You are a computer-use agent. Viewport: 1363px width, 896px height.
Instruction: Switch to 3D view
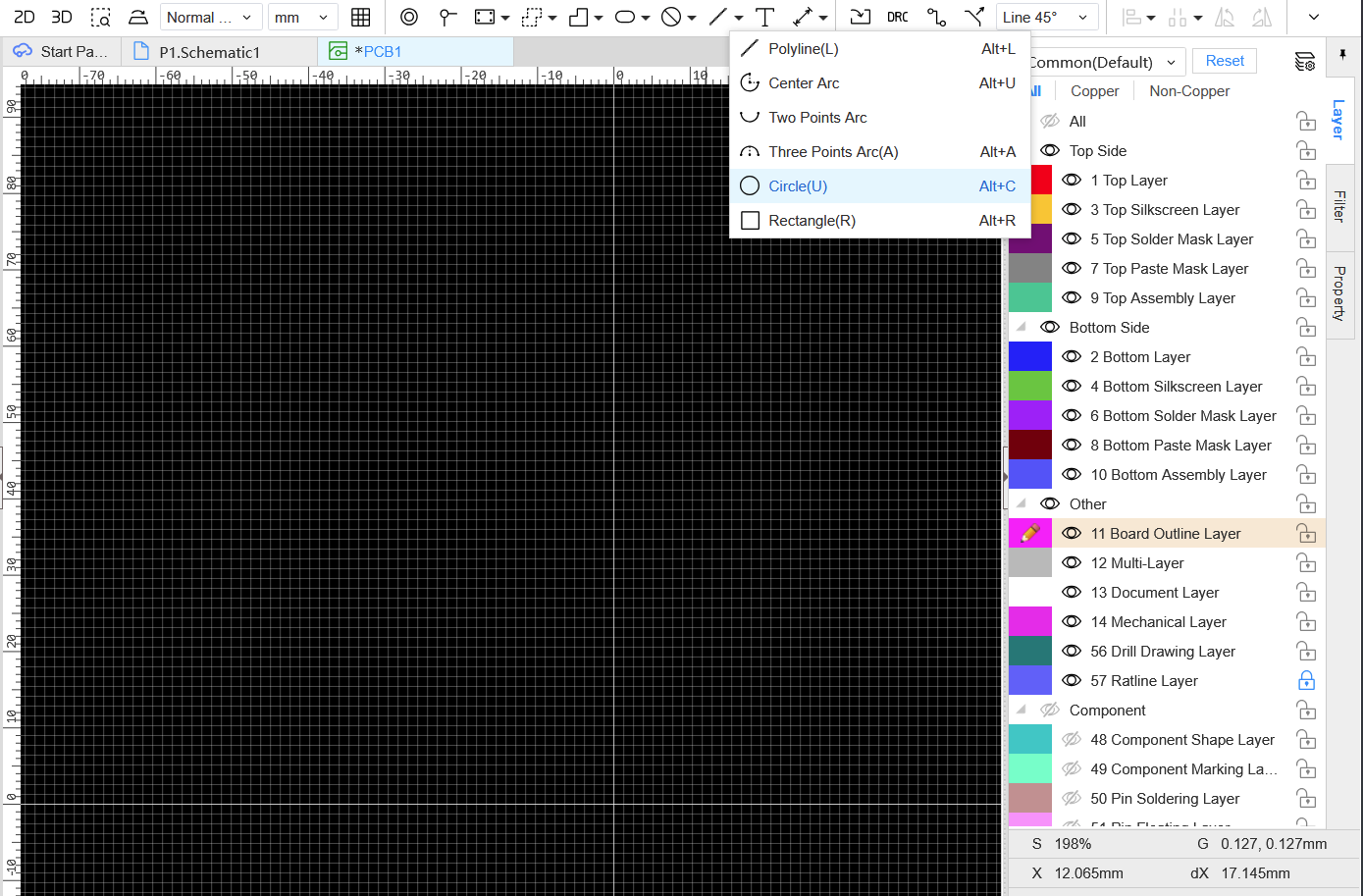(x=61, y=17)
